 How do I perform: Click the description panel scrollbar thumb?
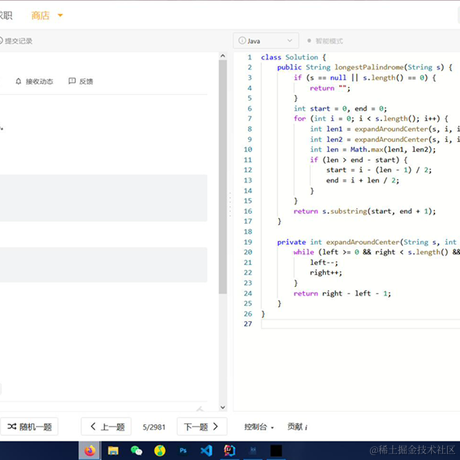click(223, 177)
